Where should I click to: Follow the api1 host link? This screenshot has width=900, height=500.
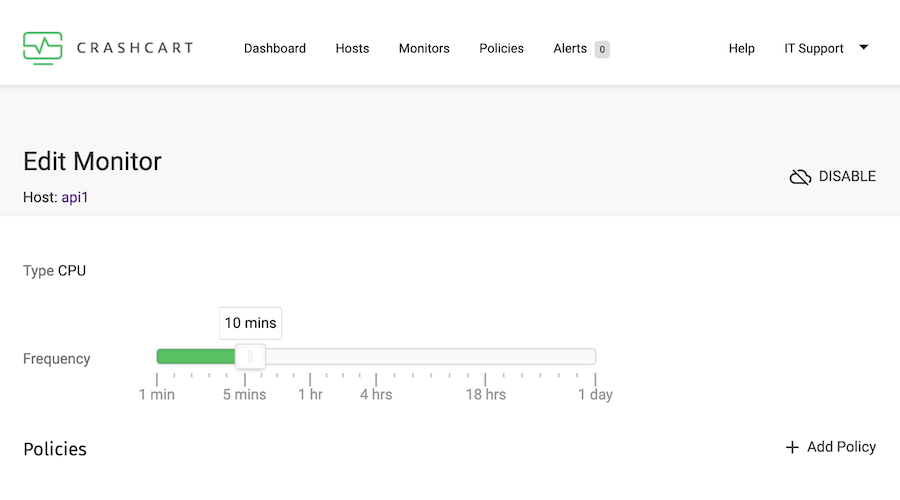tap(75, 197)
